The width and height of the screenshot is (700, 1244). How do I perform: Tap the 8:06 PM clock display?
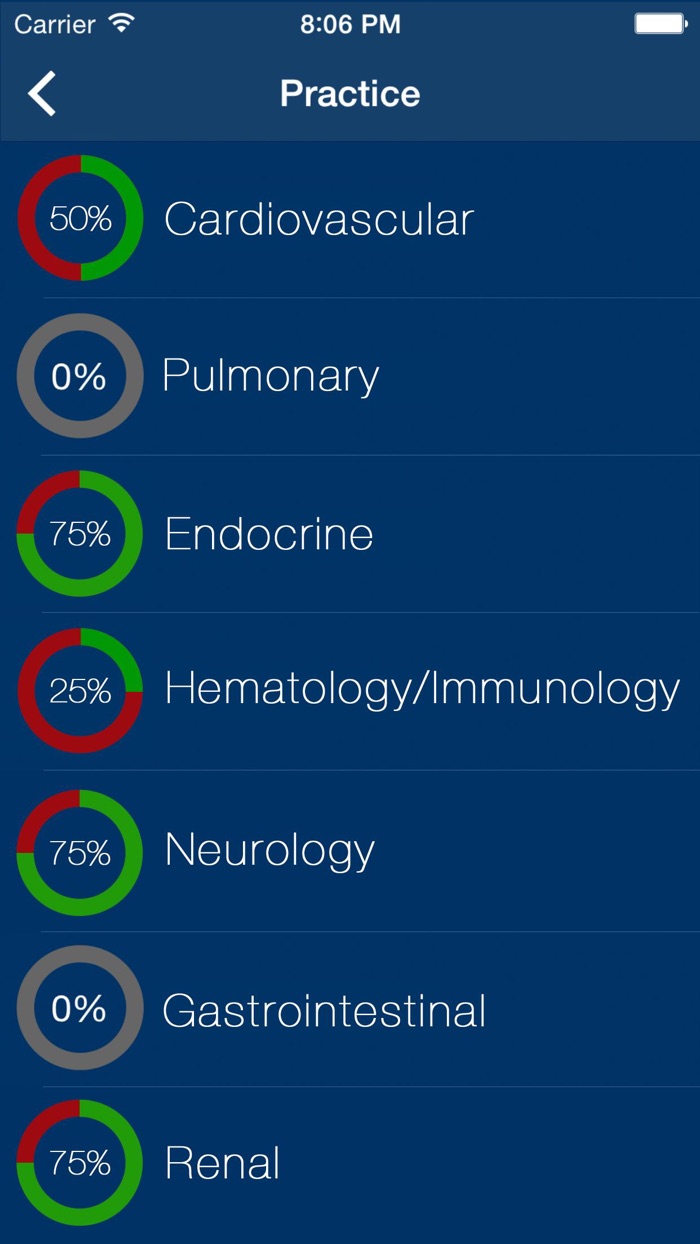coord(350,22)
